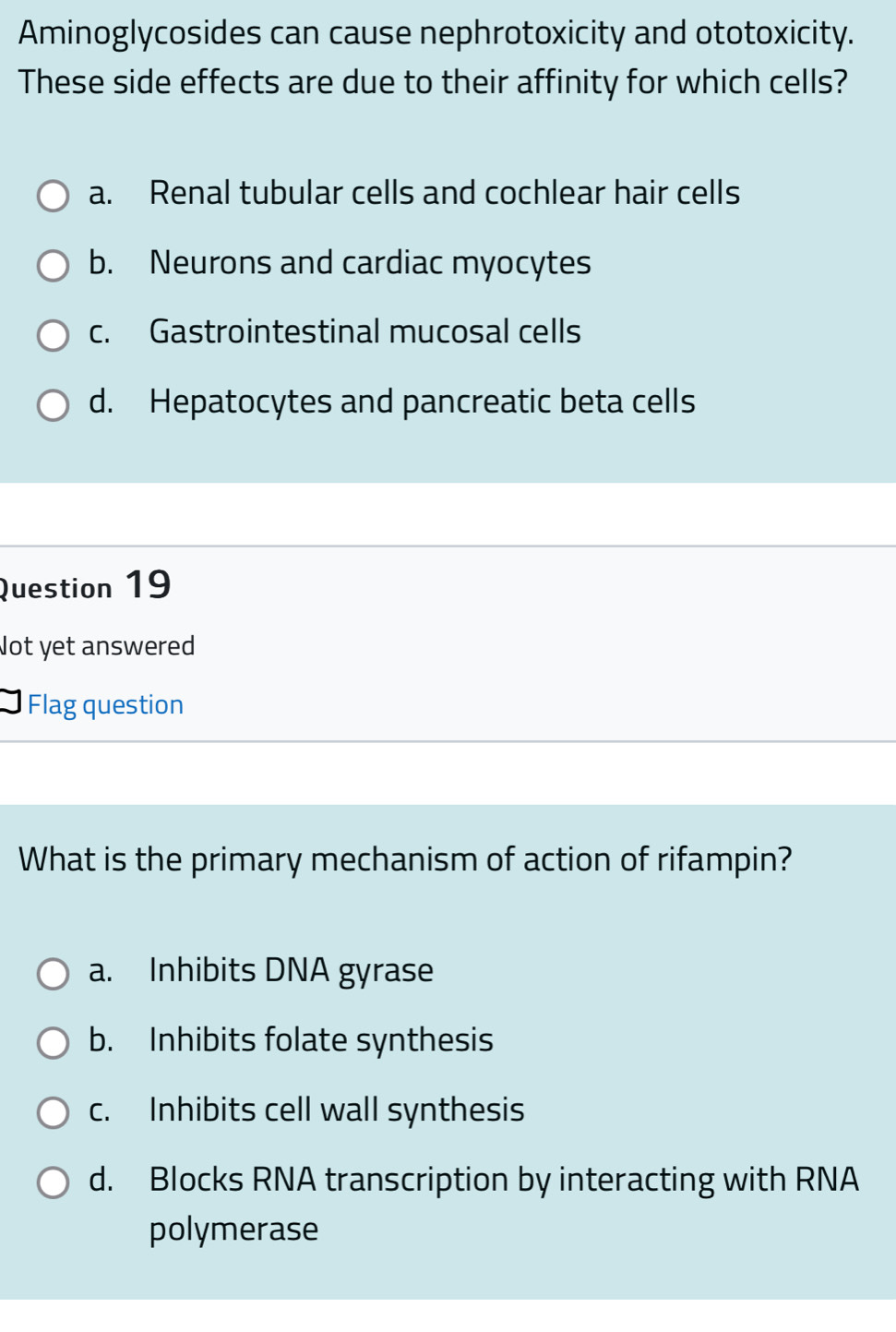
Task: Pick radio button for Gastrointestinal mucosal cells
Action: pos(53,335)
